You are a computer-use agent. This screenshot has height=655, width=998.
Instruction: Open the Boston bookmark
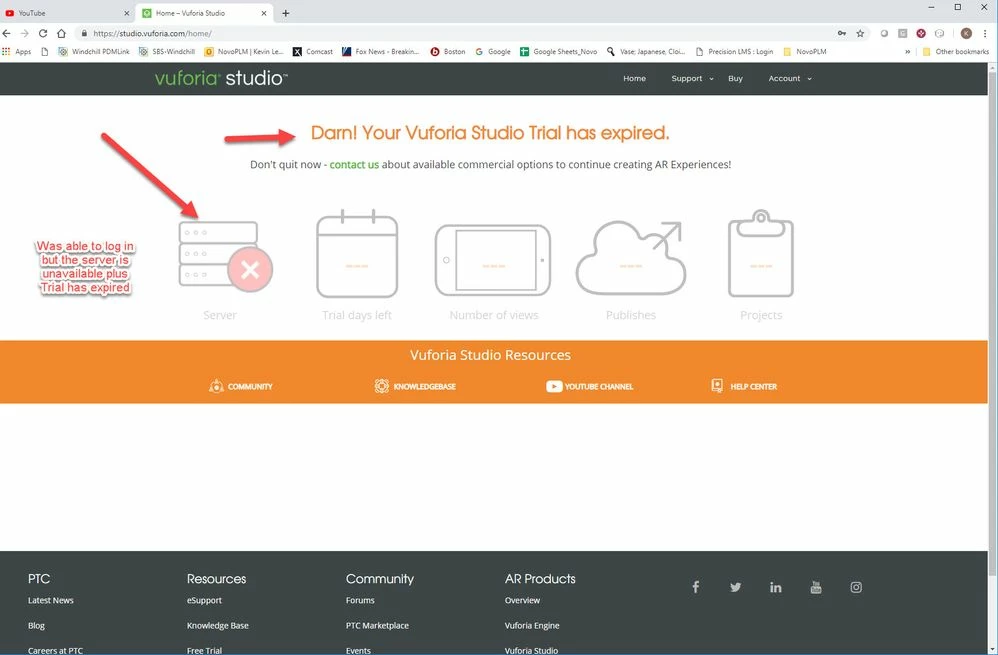tap(447, 52)
